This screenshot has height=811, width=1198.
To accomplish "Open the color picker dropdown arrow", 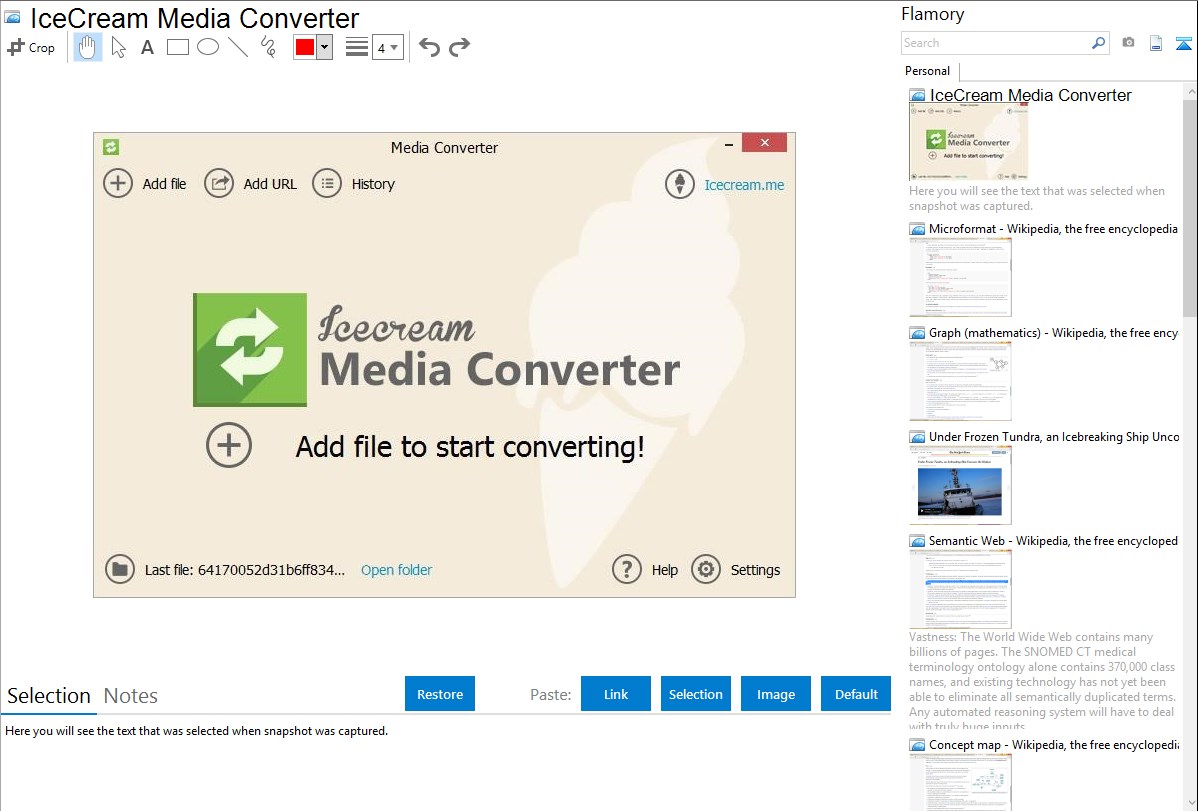I will 324,47.
